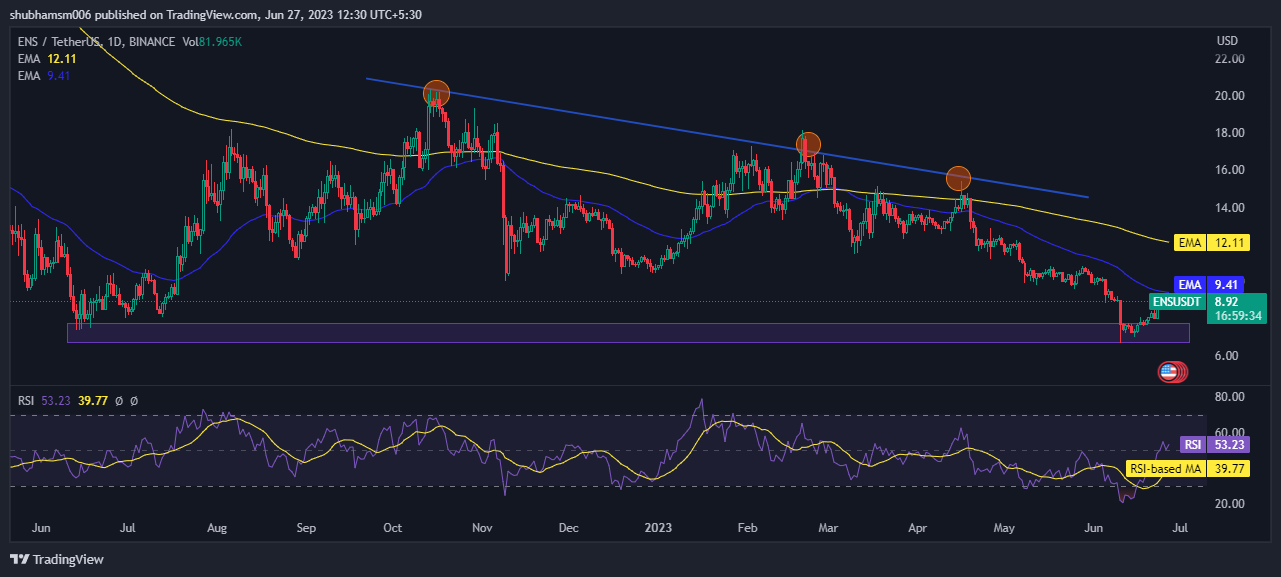Click the Dec time axis label
This screenshot has height=577, width=1281.
[569, 526]
